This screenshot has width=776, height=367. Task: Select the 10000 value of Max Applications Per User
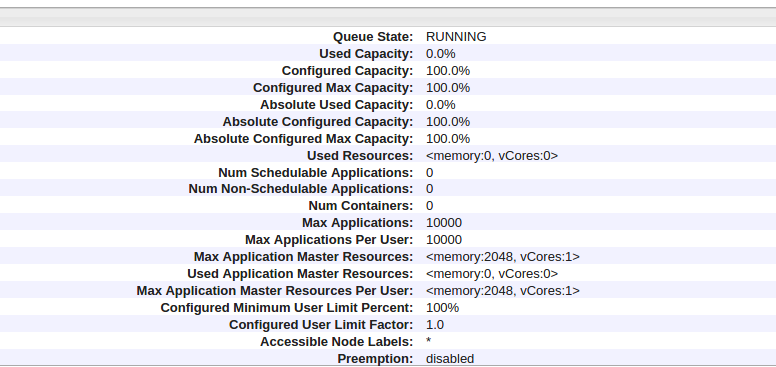pos(444,239)
